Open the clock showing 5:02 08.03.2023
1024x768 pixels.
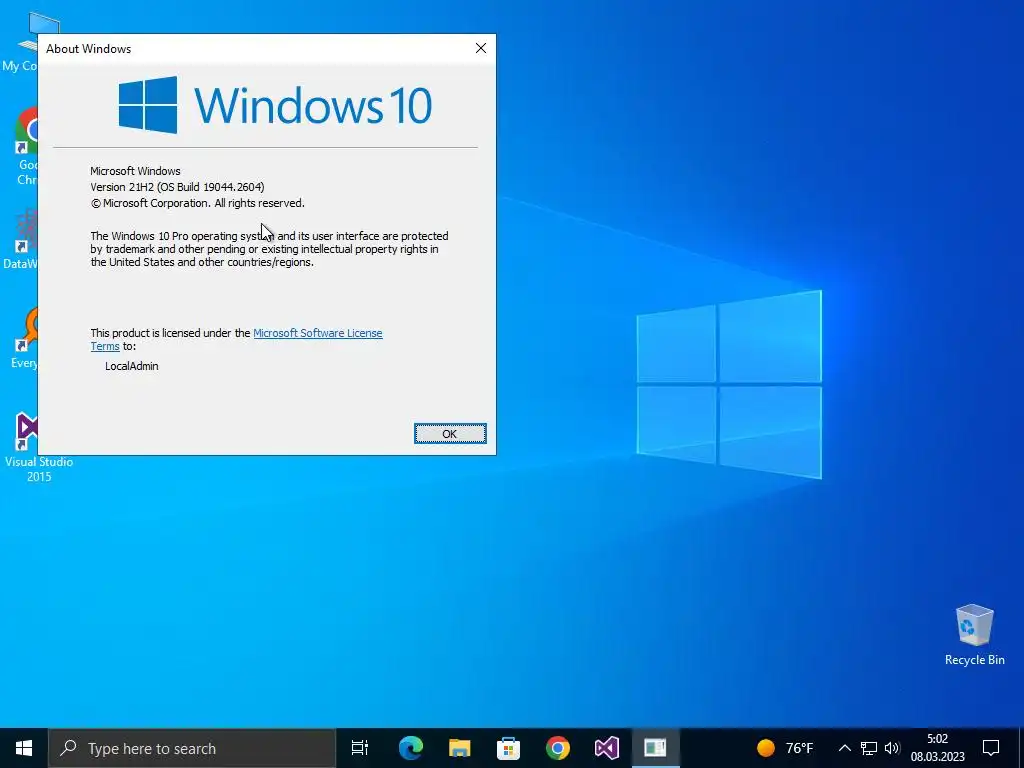click(x=937, y=748)
